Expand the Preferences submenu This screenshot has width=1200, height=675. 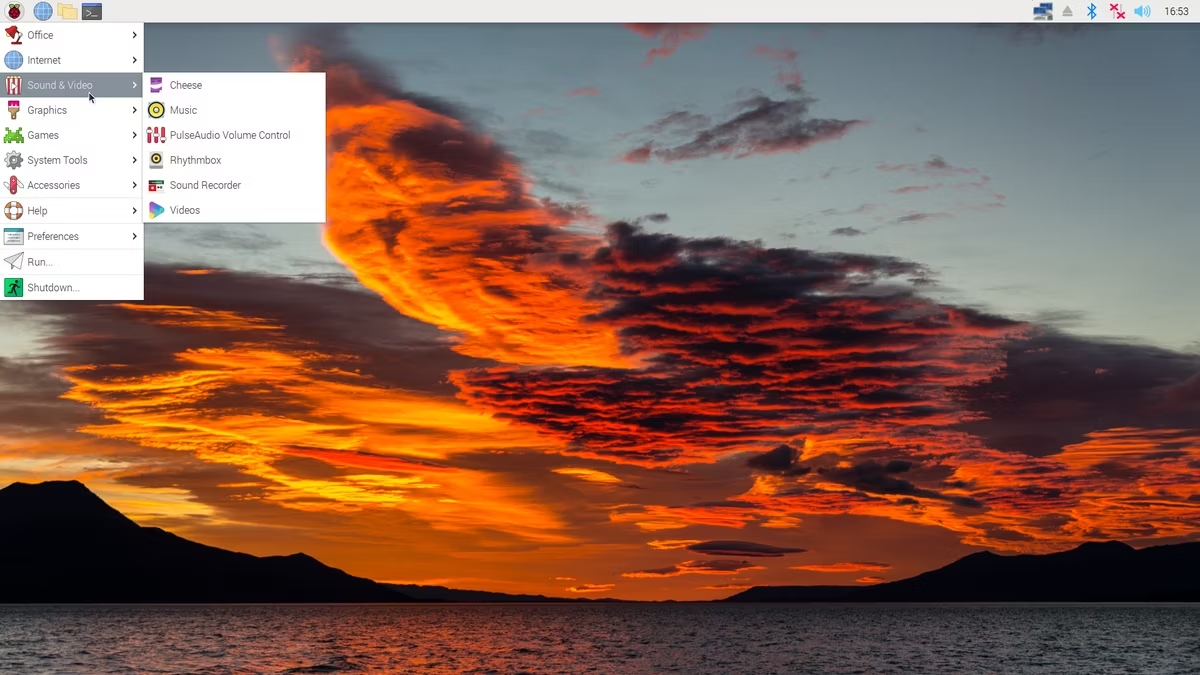pyautogui.click(x=55, y=236)
